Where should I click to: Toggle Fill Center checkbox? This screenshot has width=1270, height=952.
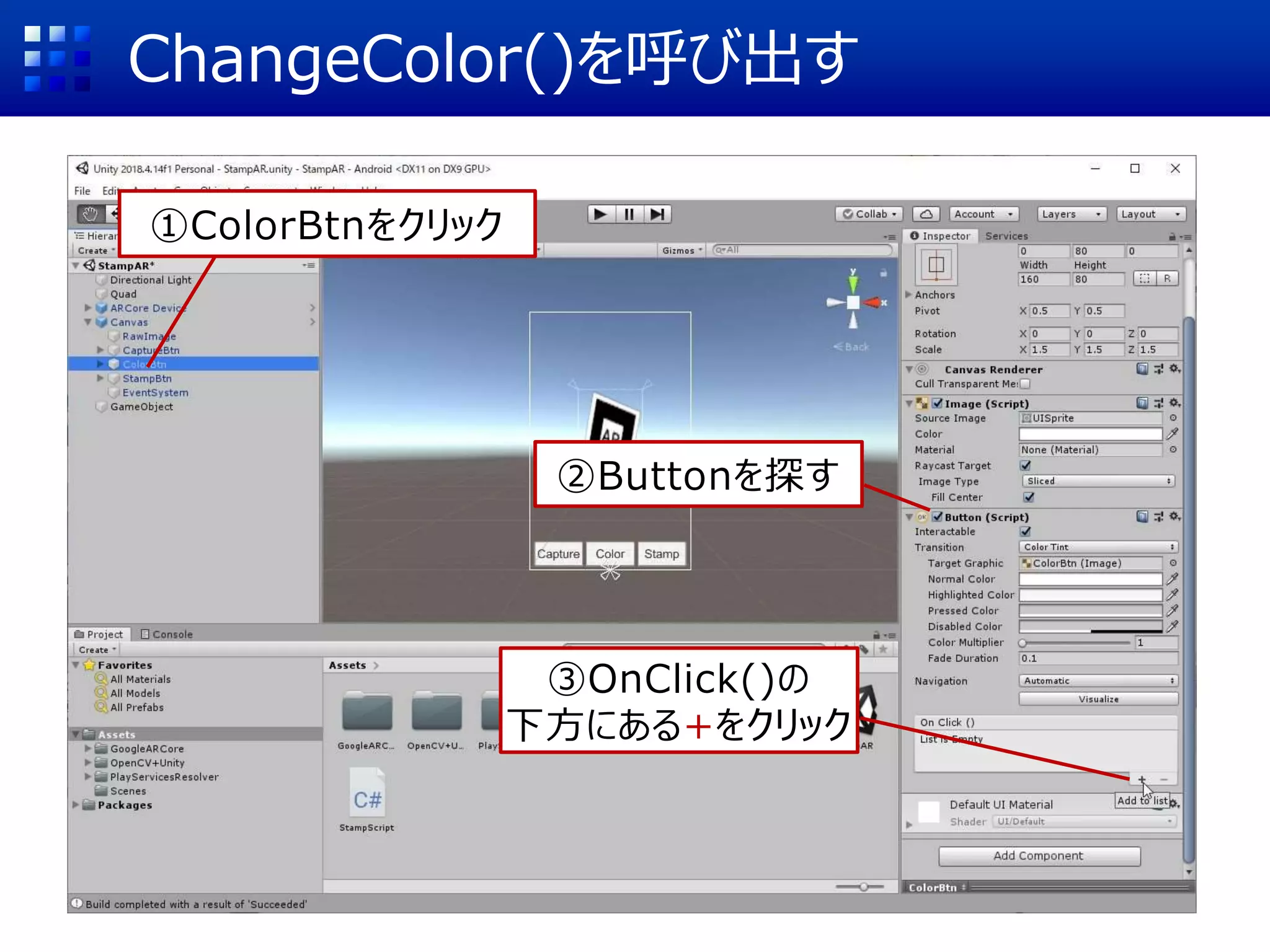(1029, 497)
